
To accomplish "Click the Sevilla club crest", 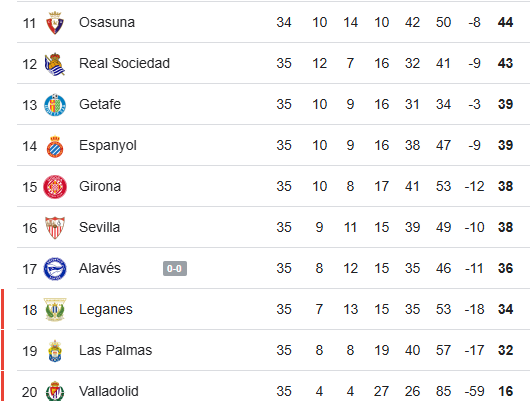I will [55, 228].
